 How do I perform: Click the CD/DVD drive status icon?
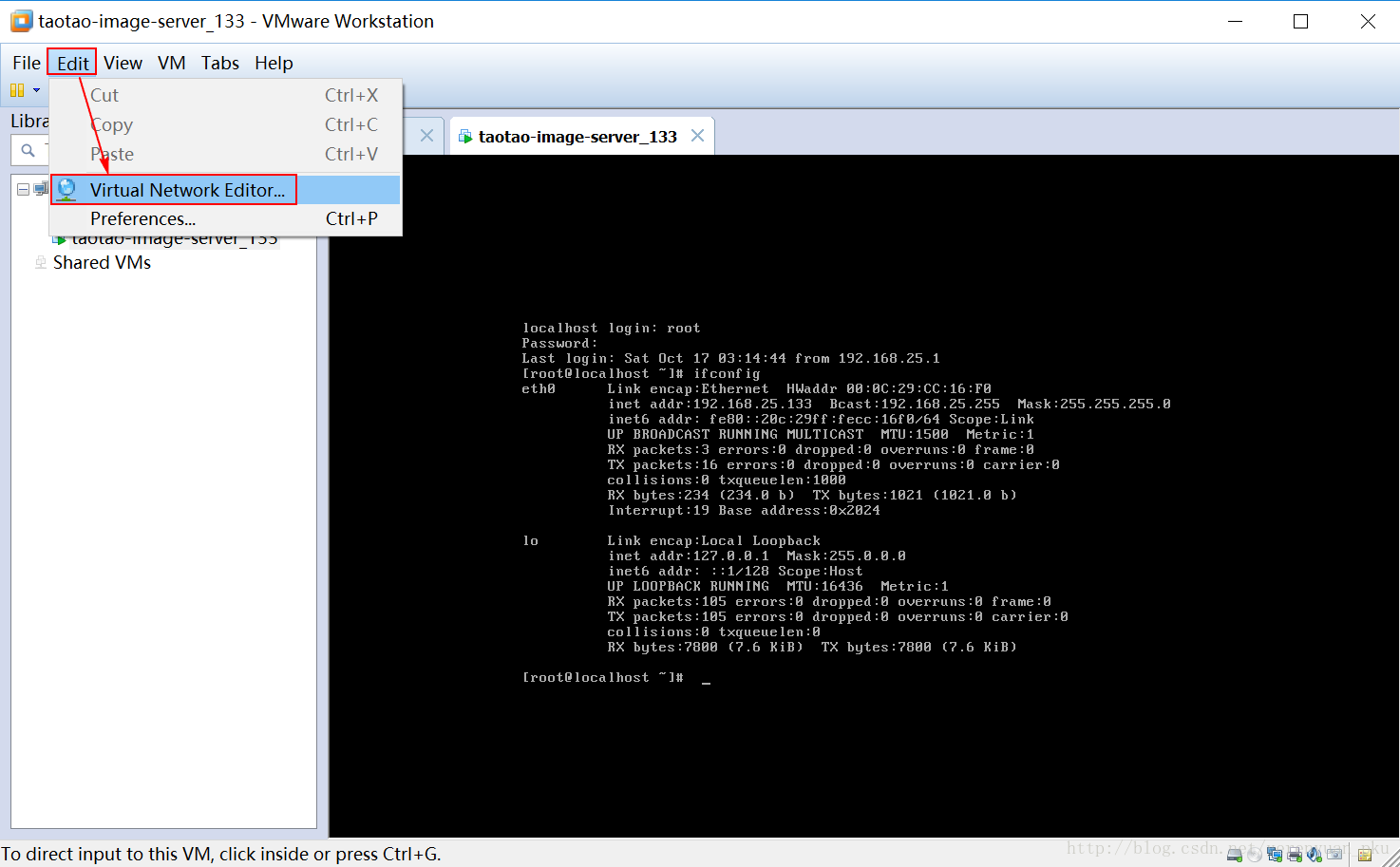coord(1254,855)
